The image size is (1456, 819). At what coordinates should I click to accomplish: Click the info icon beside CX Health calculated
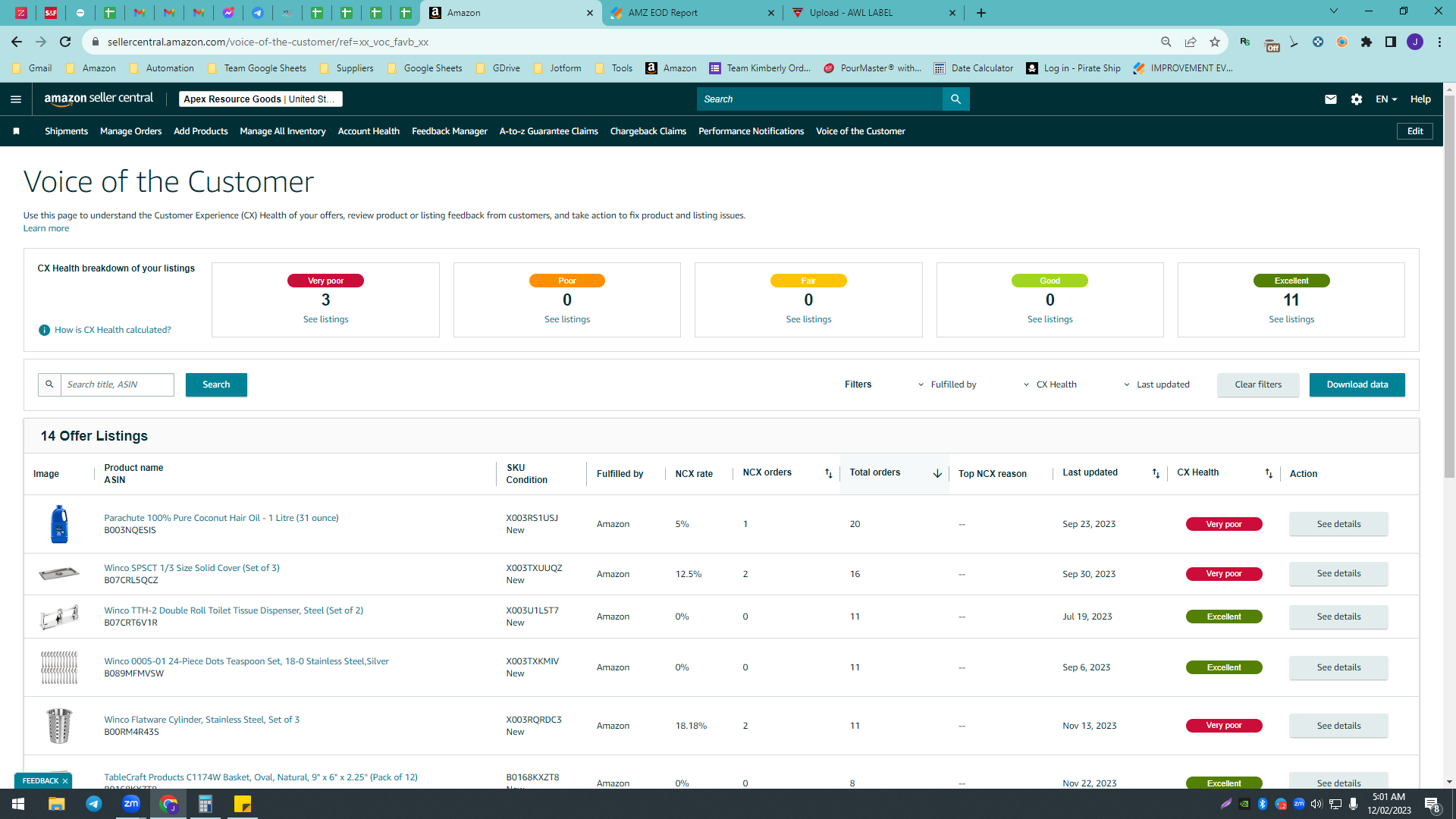[x=44, y=330]
